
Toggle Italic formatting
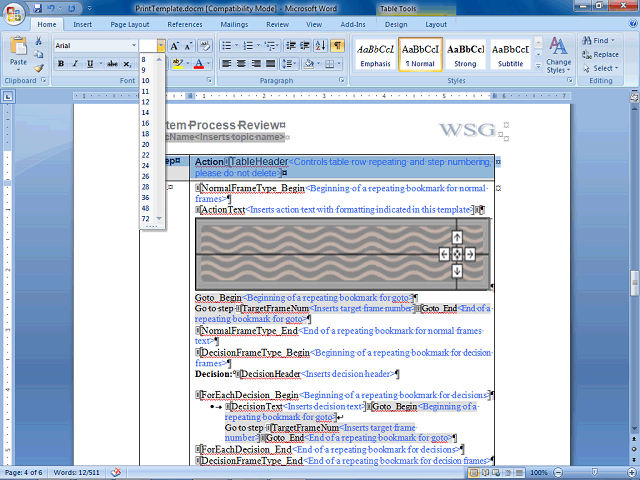click(75, 64)
